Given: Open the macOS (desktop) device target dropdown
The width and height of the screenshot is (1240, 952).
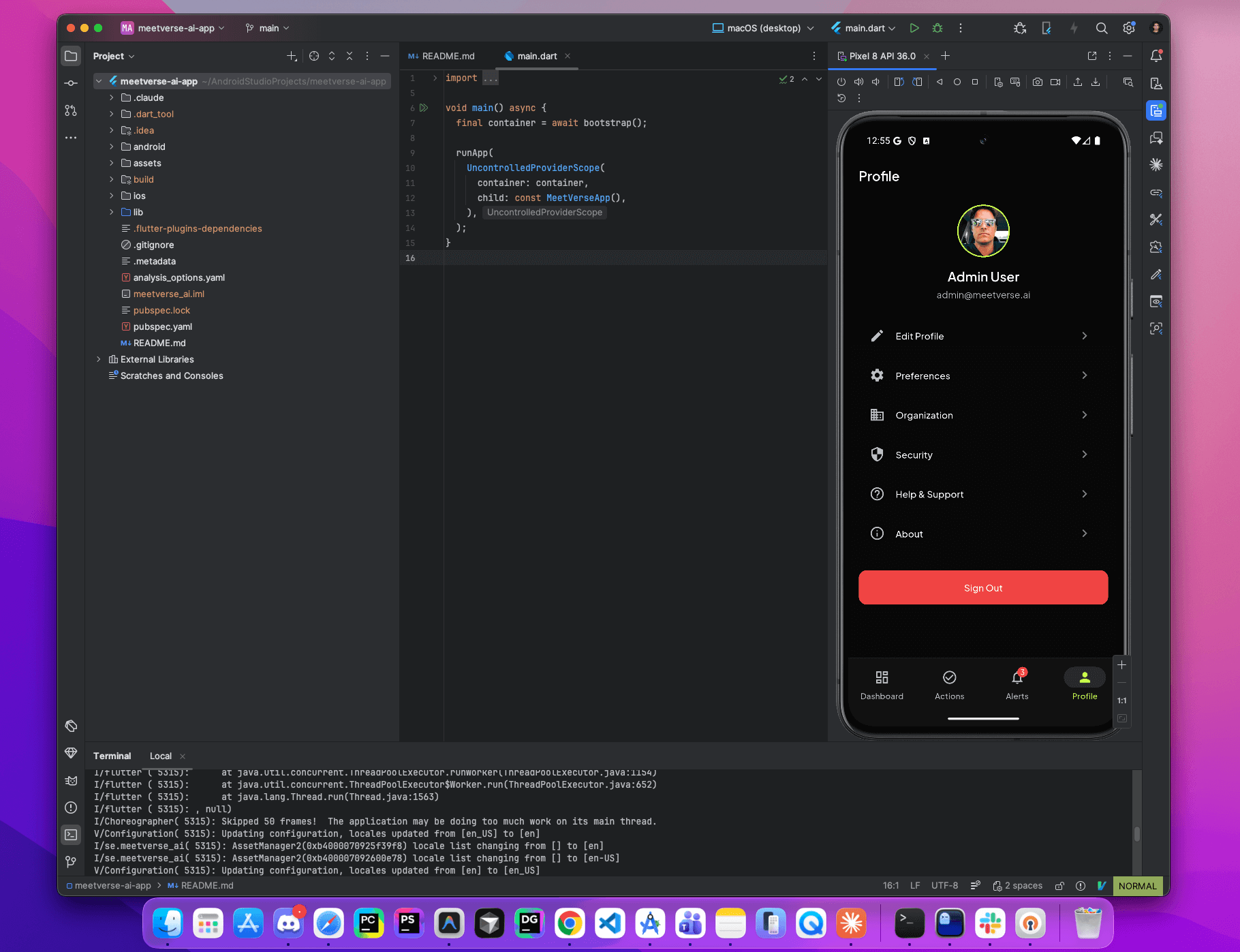Looking at the screenshot, I should [762, 28].
